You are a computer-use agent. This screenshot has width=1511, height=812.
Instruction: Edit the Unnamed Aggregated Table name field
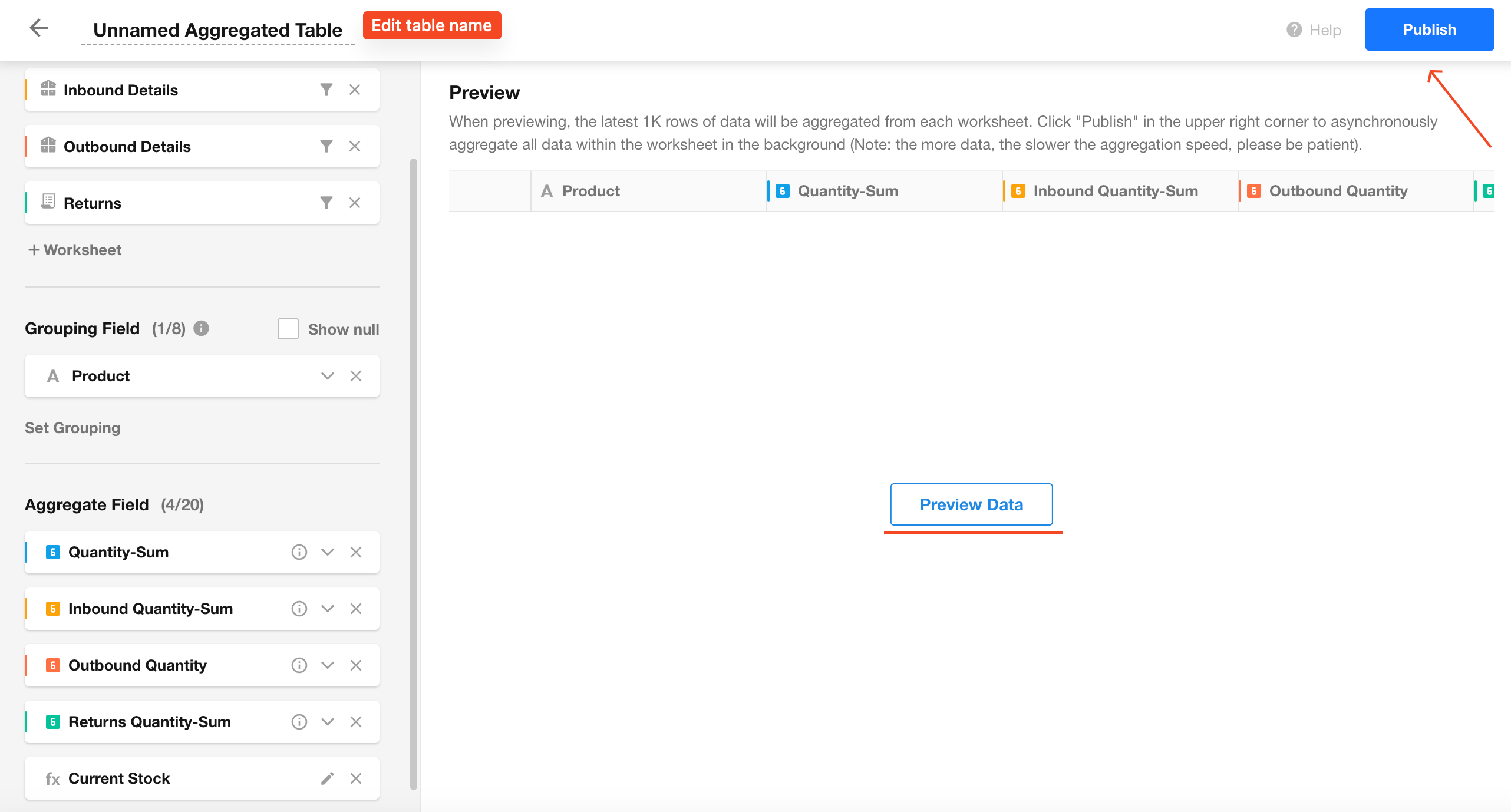click(x=217, y=30)
